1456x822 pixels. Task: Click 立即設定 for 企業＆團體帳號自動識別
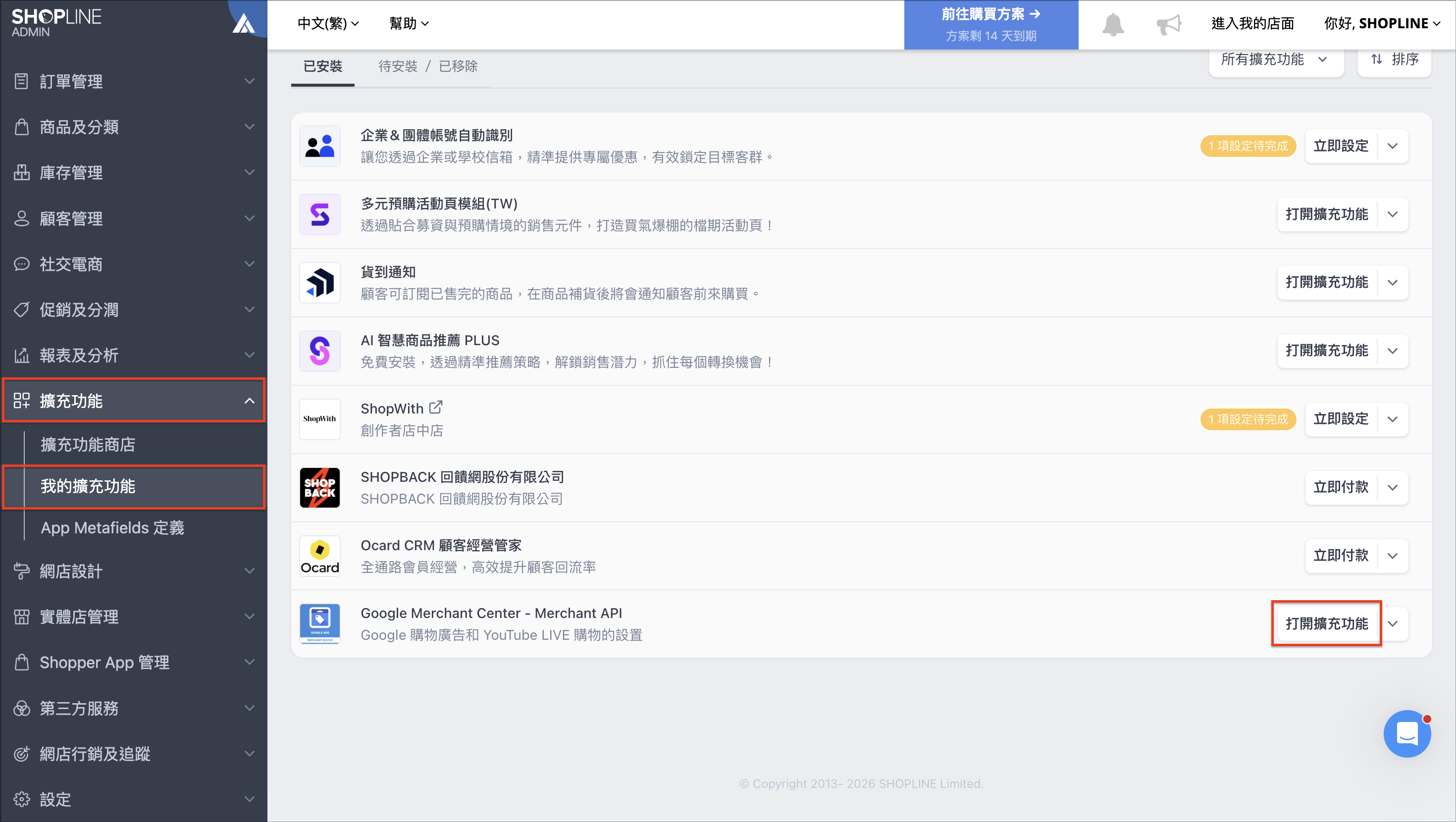(x=1341, y=146)
